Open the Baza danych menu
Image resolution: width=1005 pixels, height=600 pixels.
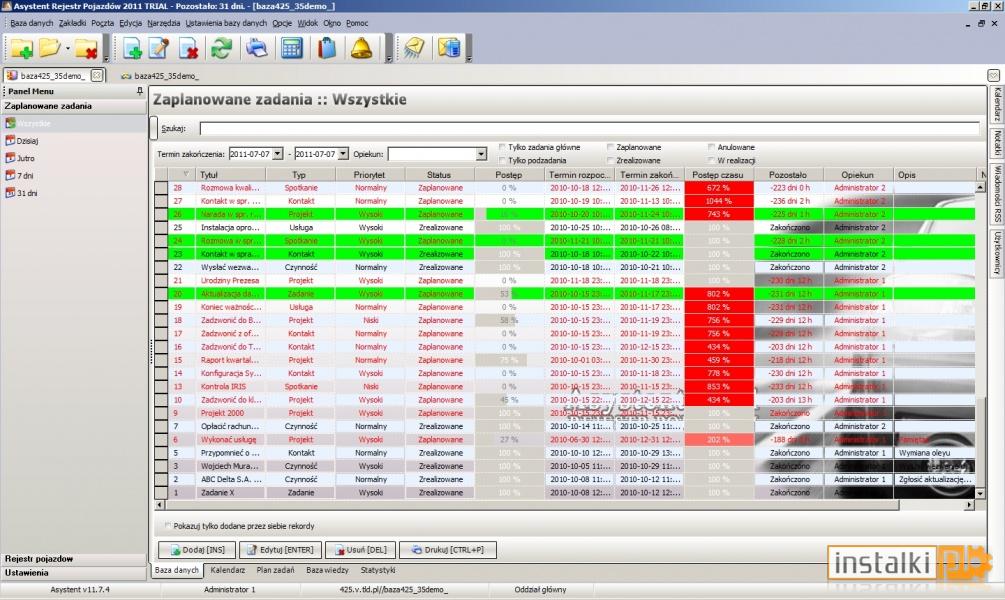pos(31,23)
